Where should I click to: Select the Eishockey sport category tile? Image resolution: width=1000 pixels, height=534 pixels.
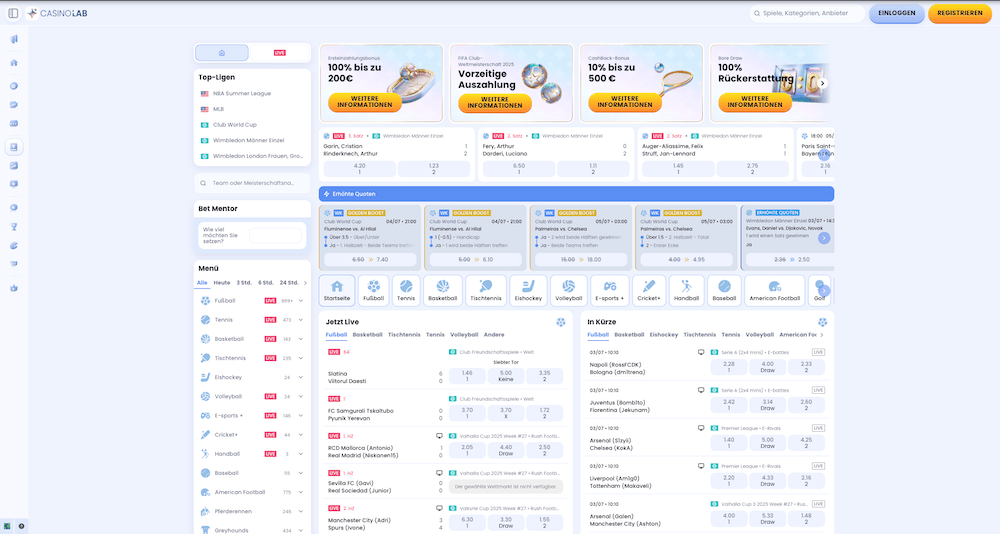528,291
